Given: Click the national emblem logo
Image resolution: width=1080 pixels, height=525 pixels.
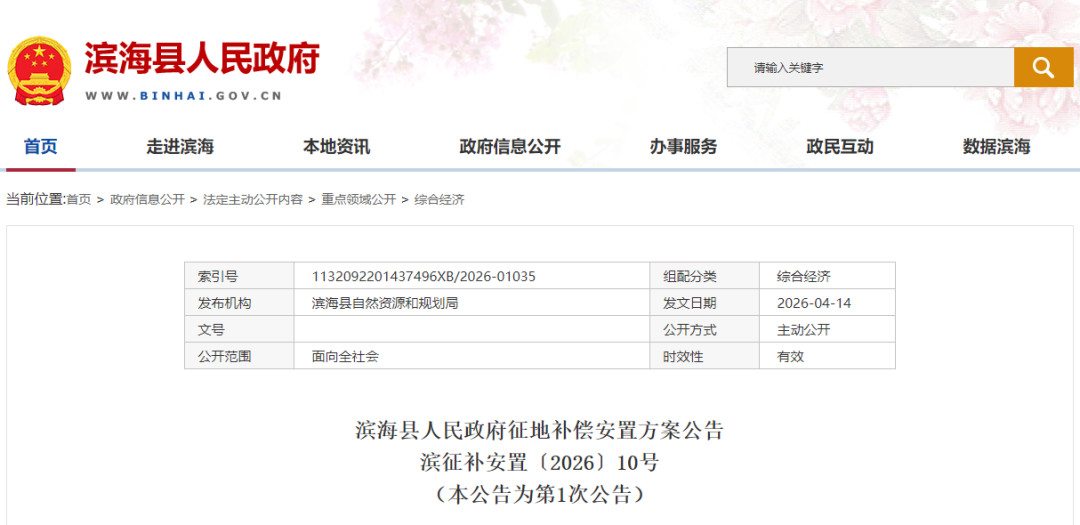Looking at the screenshot, I should pyautogui.click(x=40, y=71).
